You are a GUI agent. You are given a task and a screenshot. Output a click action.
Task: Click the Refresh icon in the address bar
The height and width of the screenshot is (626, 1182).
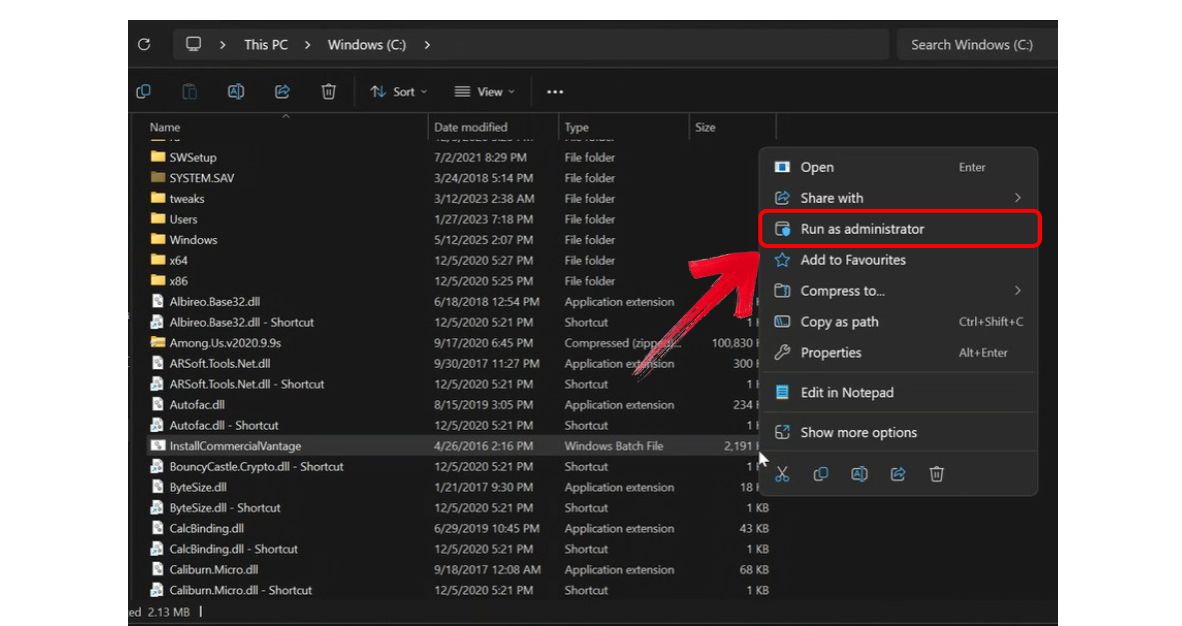coord(143,44)
